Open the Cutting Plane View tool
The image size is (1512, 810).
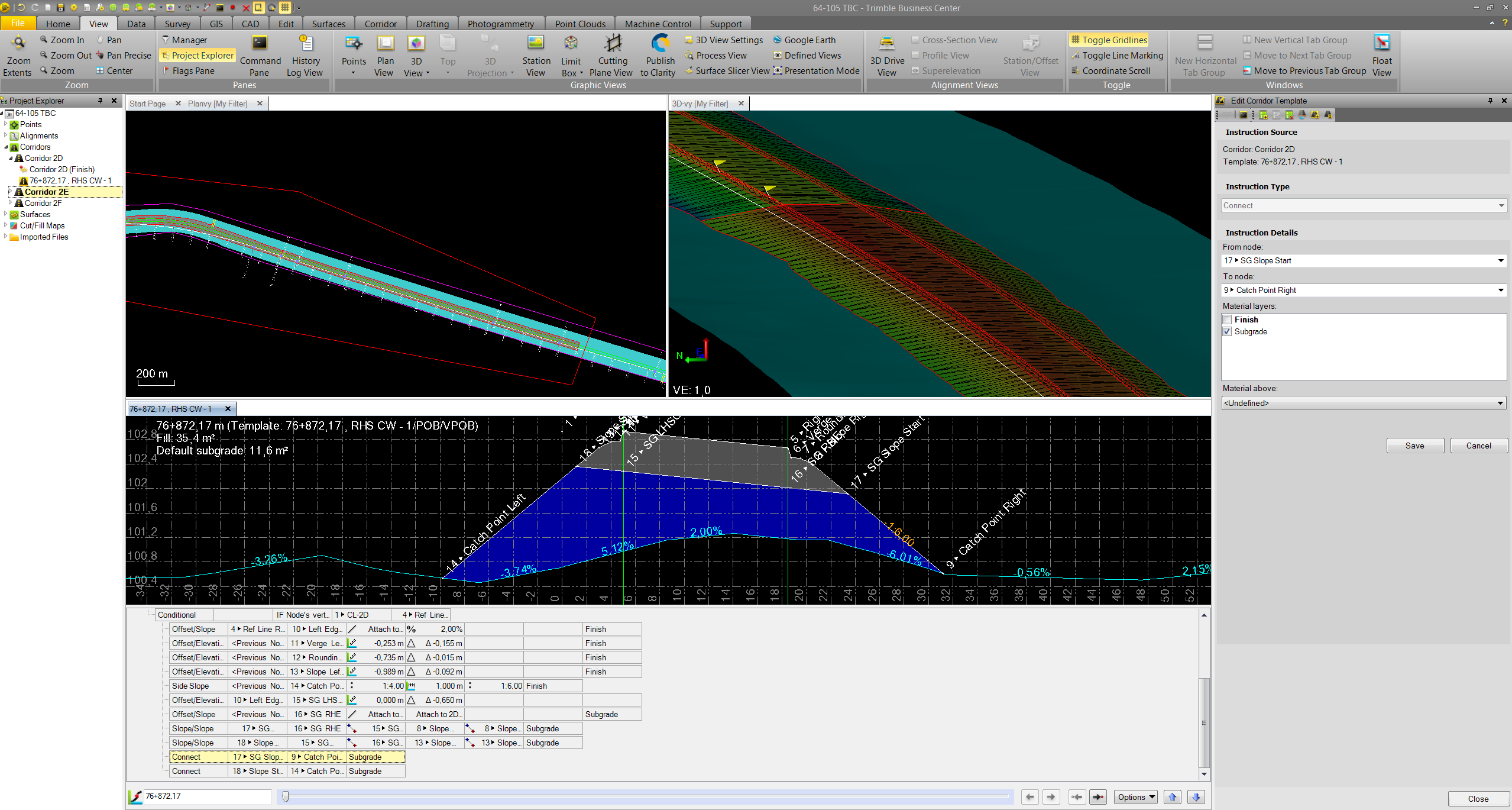pyautogui.click(x=612, y=55)
